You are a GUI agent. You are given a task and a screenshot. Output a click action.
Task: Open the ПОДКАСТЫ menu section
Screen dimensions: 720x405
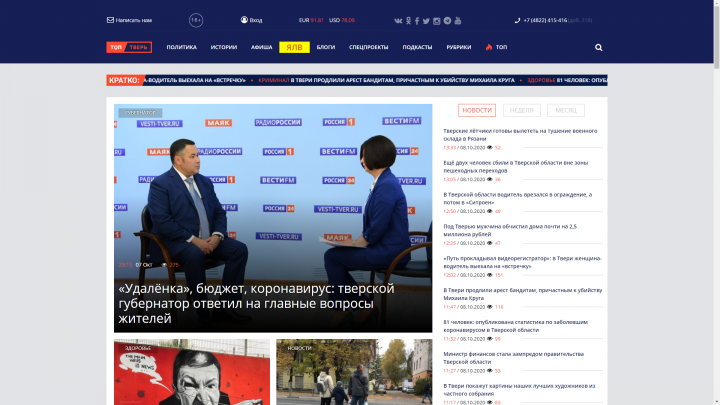pyautogui.click(x=417, y=47)
